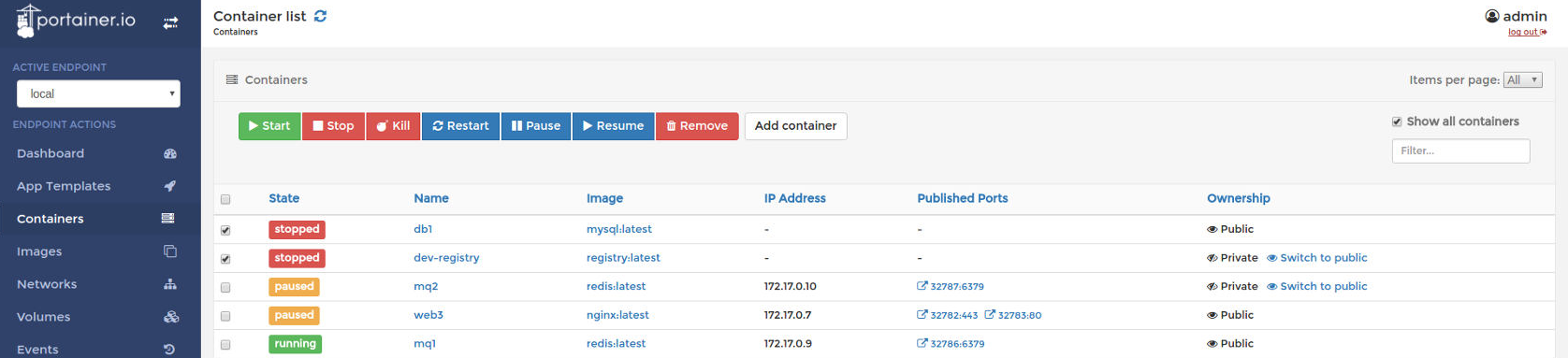Sort by State column header
Viewport: 1568px width, 358px height.
284,198
